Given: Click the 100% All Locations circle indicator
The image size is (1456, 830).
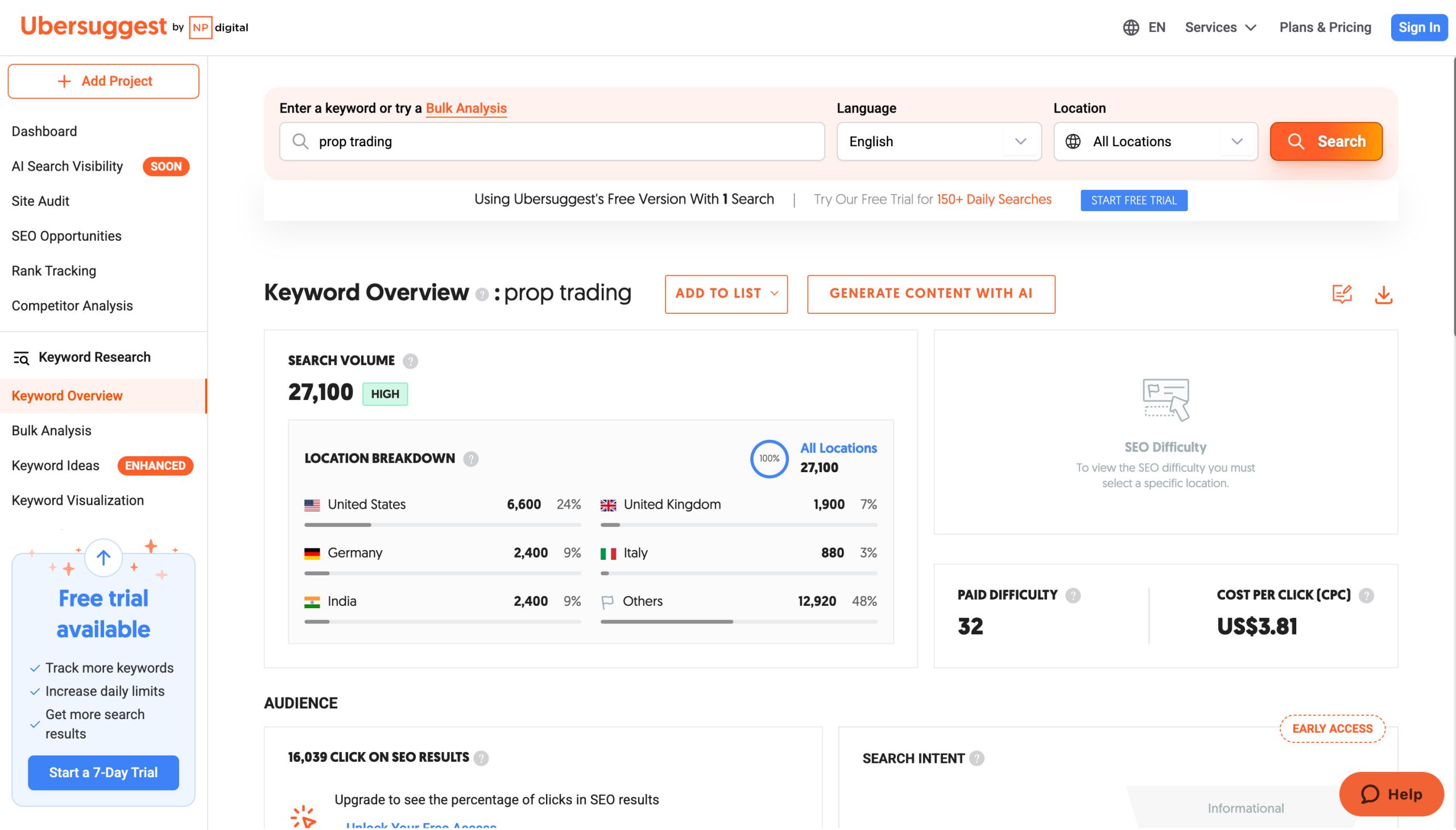Looking at the screenshot, I should (769, 459).
